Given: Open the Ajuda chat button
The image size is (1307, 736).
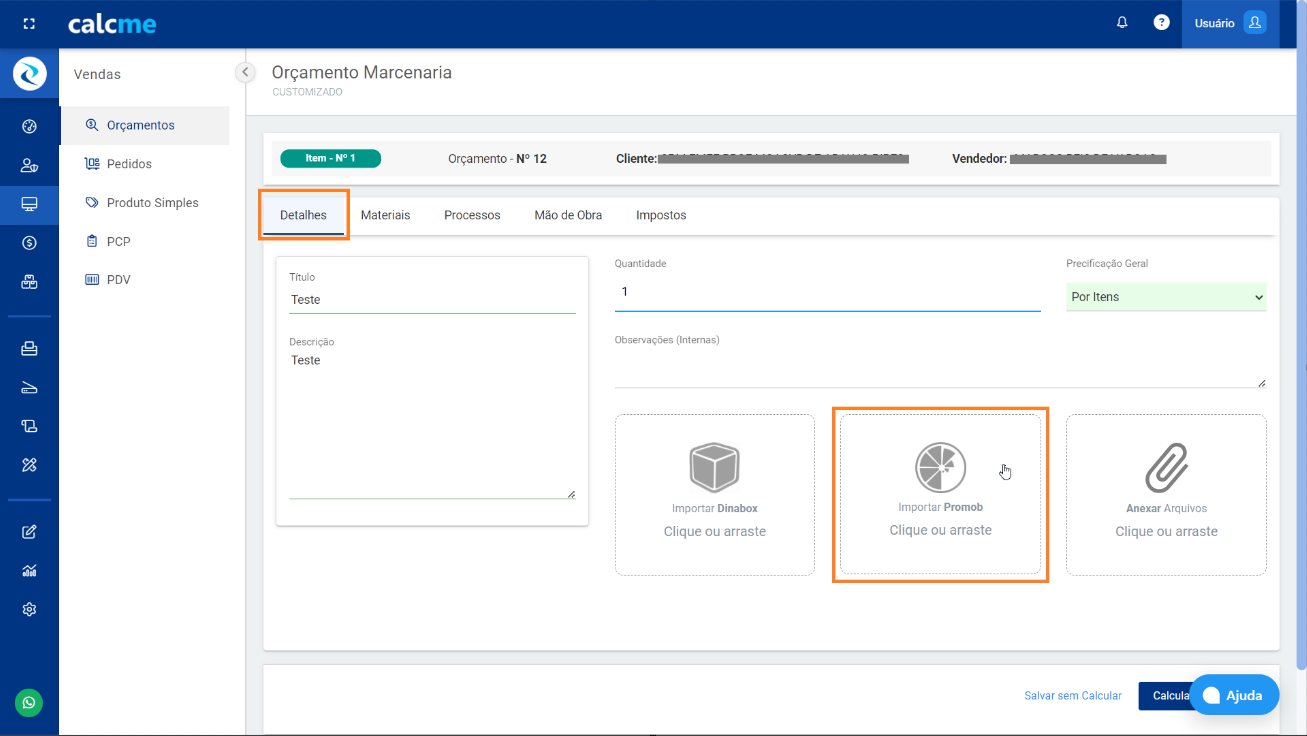Looking at the screenshot, I should pos(1233,695).
